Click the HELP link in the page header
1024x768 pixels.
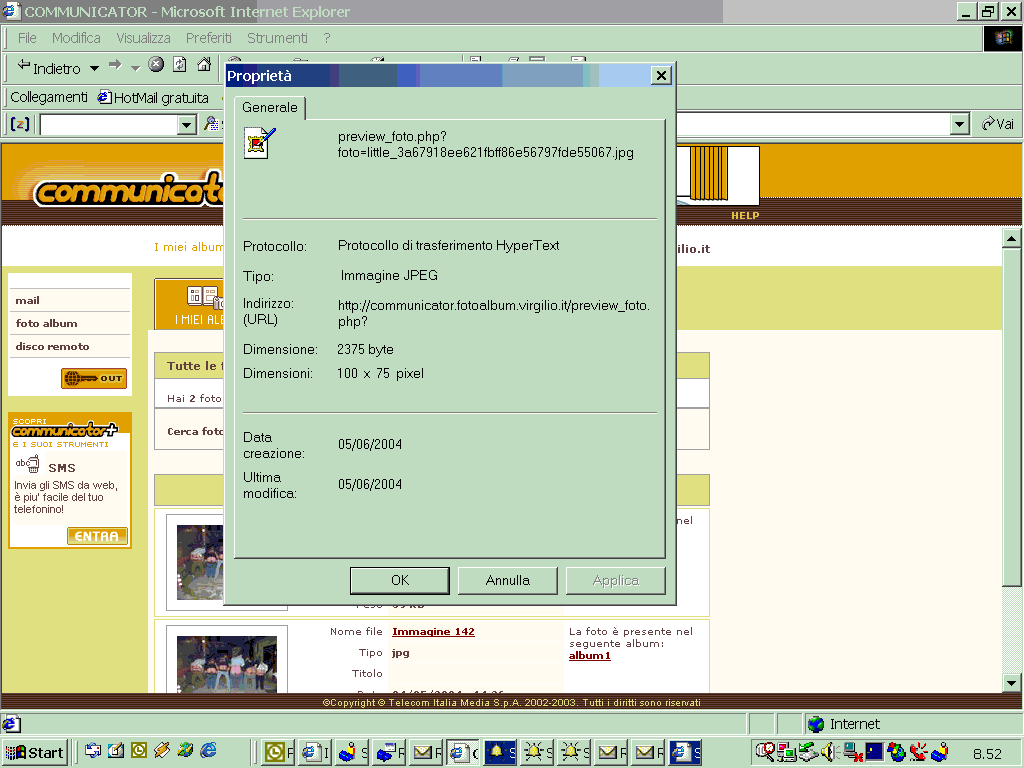(744, 216)
